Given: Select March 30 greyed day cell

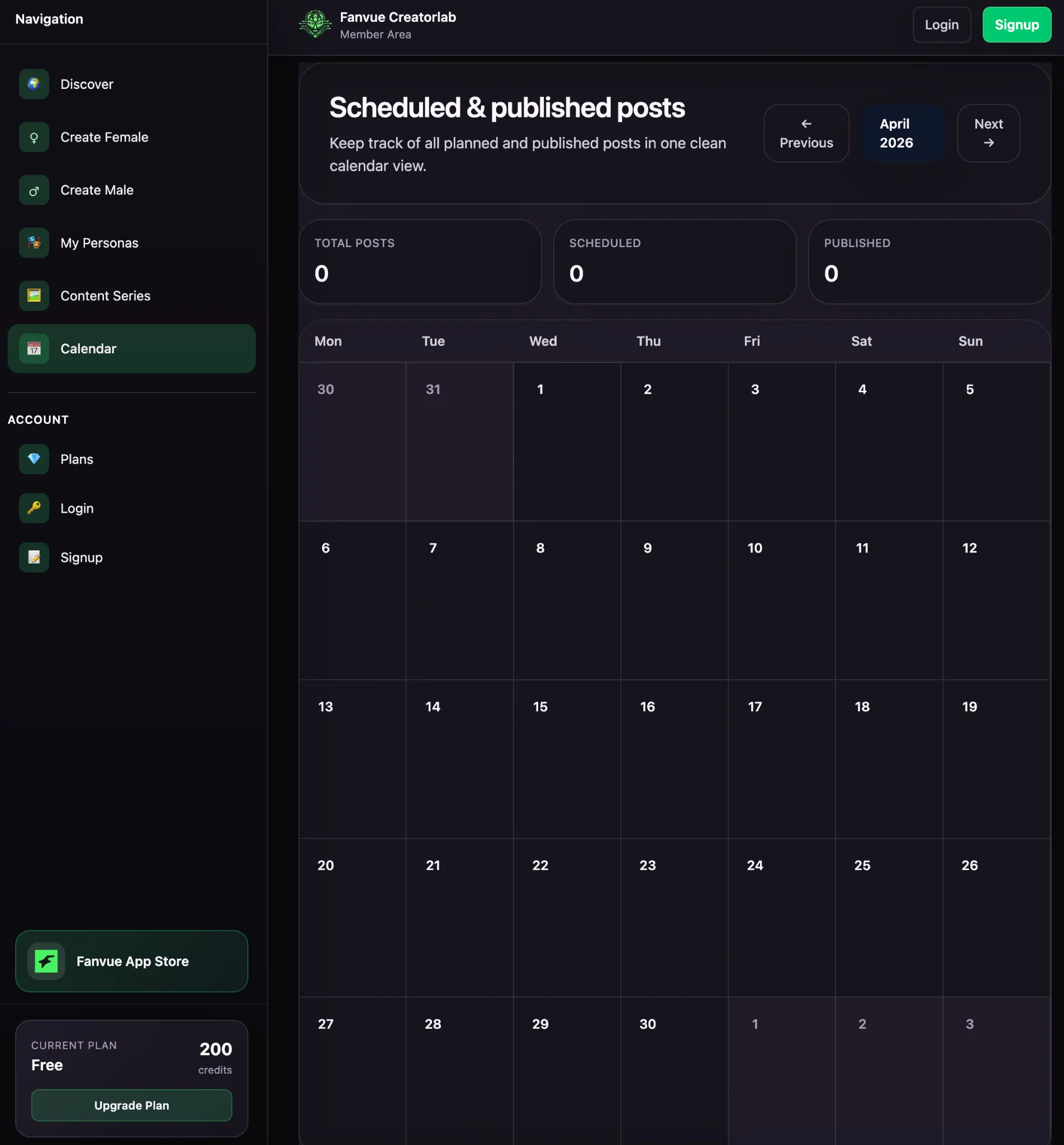Looking at the screenshot, I should coord(353,442).
